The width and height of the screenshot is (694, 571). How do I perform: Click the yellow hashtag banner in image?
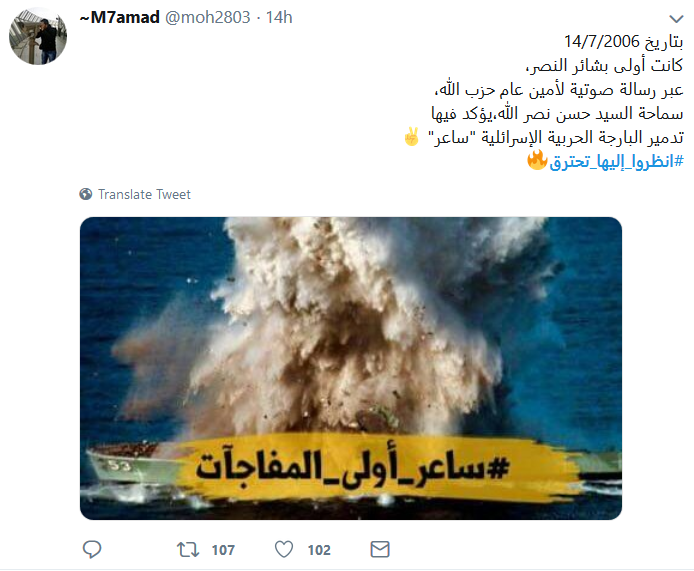click(354, 467)
